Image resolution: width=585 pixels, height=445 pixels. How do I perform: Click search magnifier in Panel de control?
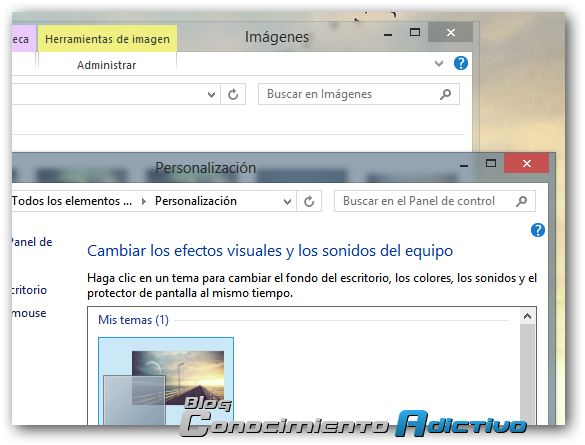point(522,201)
